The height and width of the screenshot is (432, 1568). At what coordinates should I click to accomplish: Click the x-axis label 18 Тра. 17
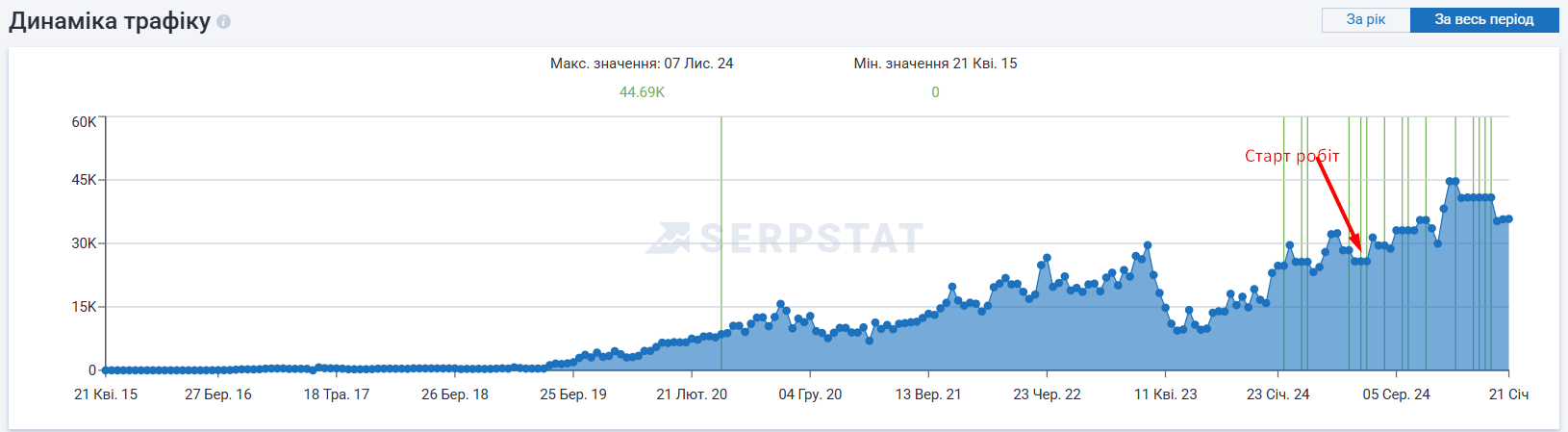(x=337, y=394)
